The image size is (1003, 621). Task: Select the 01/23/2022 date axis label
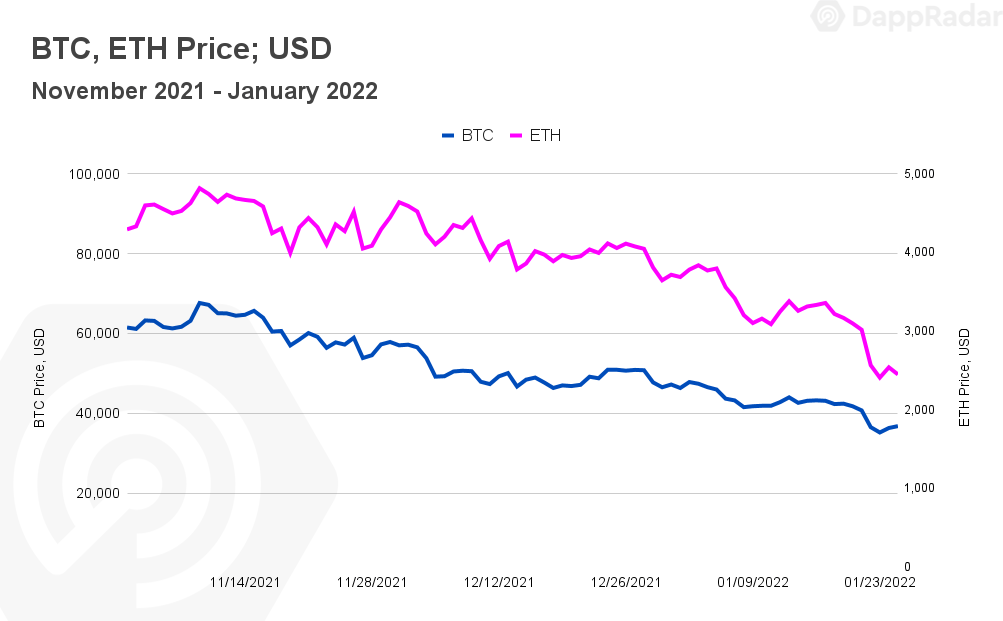click(x=880, y=582)
